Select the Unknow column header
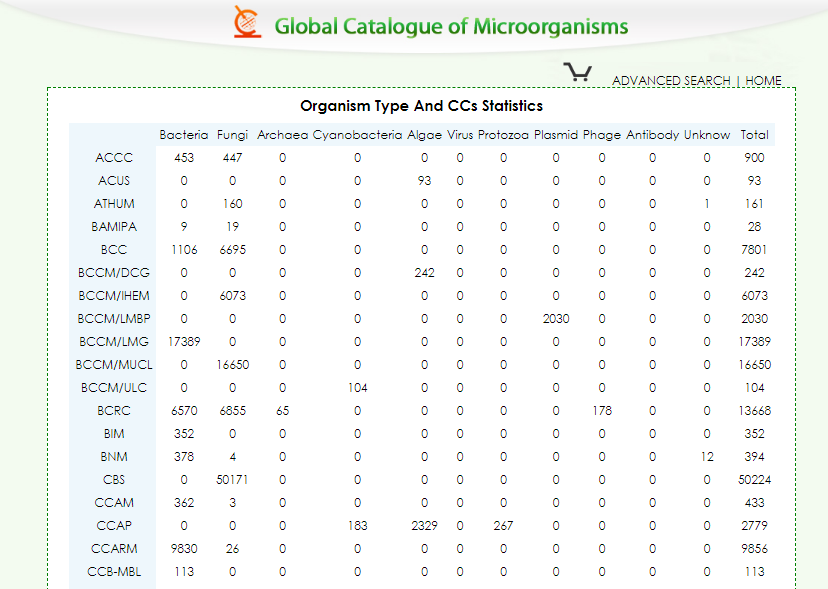Screen dimensions: 828x589 pos(707,135)
